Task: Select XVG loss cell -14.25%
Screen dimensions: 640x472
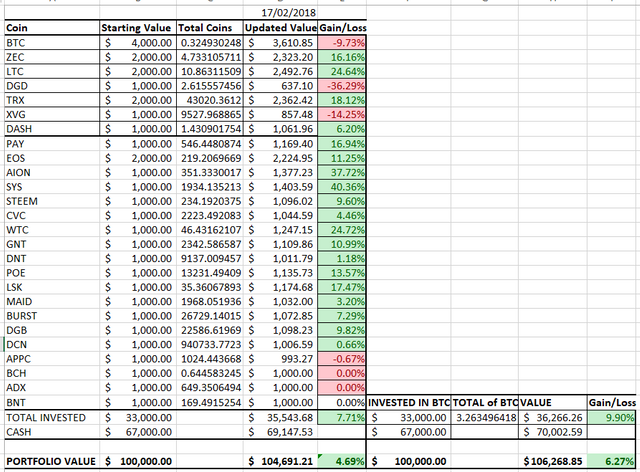Action: pos(342,114)
